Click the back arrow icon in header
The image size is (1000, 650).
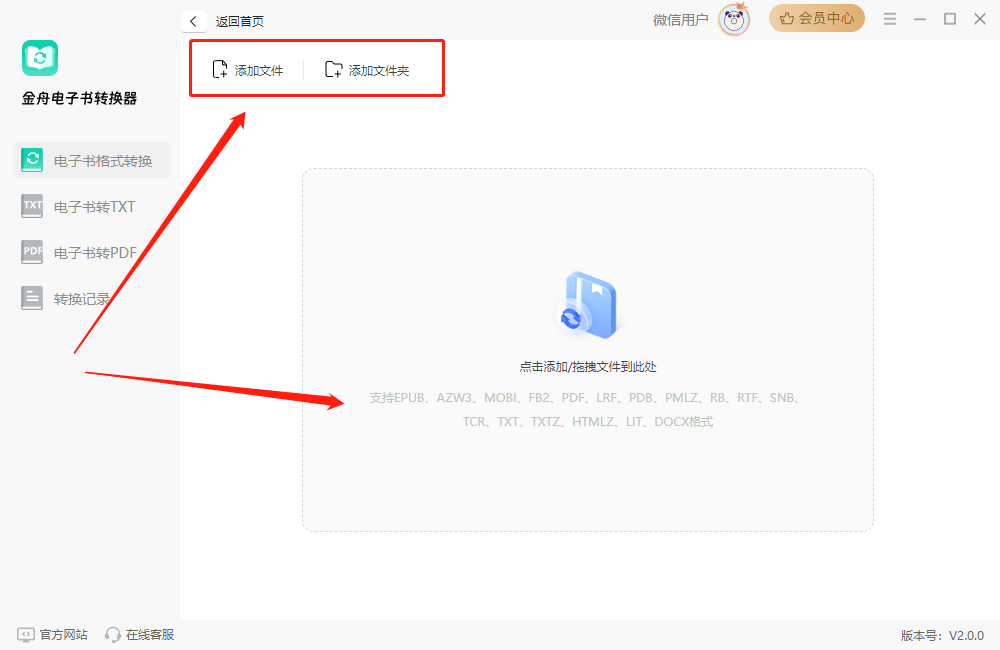pos(193,21)
